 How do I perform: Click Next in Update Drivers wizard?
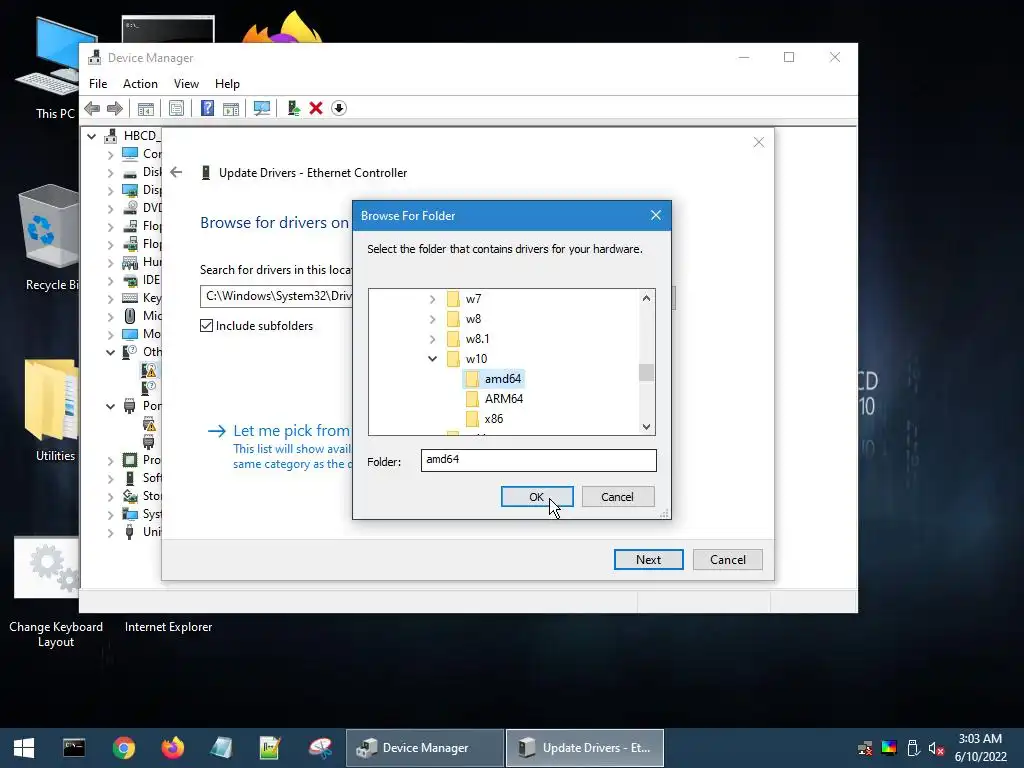point(648,560)
